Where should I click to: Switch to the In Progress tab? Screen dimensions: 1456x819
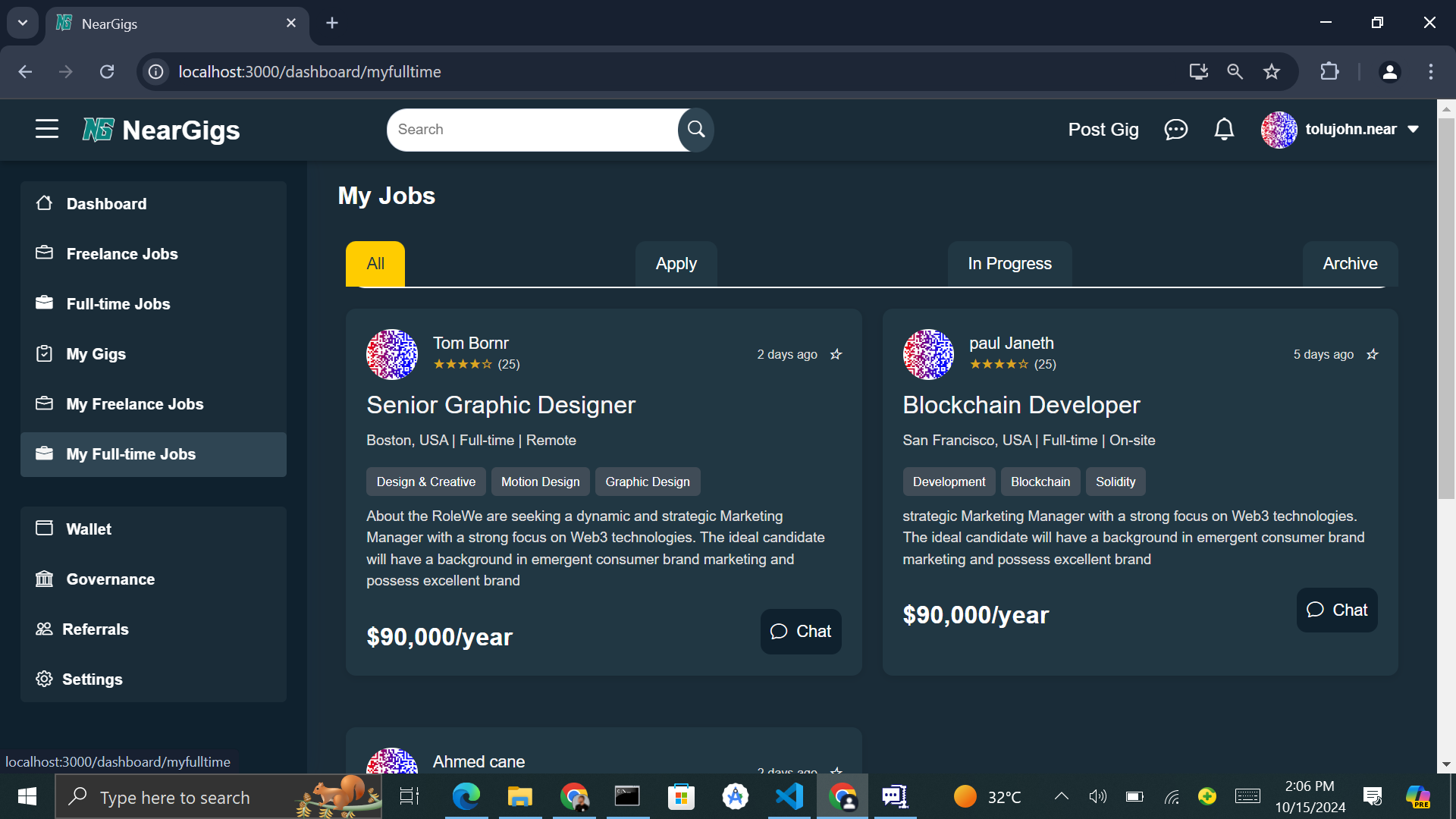(x=1009, y=264)
